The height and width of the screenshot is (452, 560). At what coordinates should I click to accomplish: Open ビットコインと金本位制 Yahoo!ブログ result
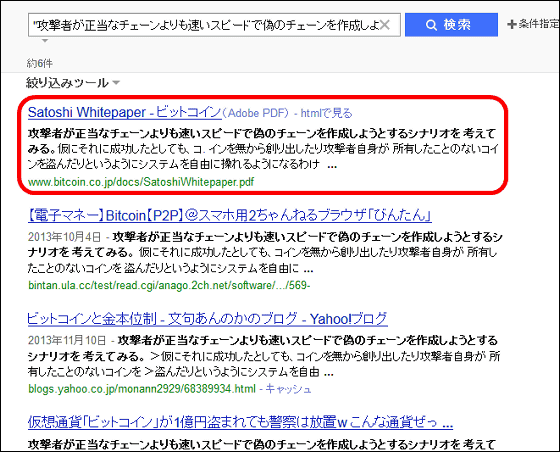[208, 318]
